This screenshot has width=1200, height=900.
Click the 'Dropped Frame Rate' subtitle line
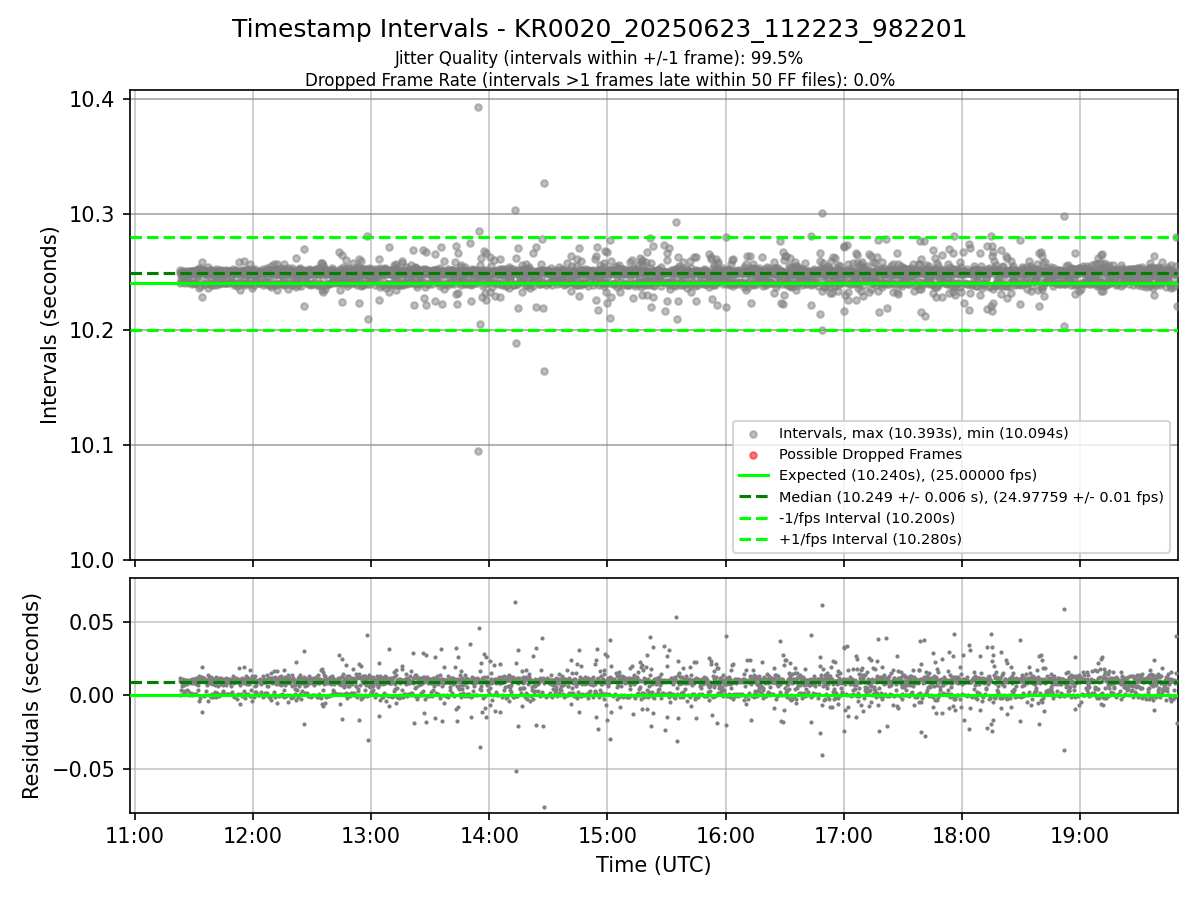(x=599, y=80)
